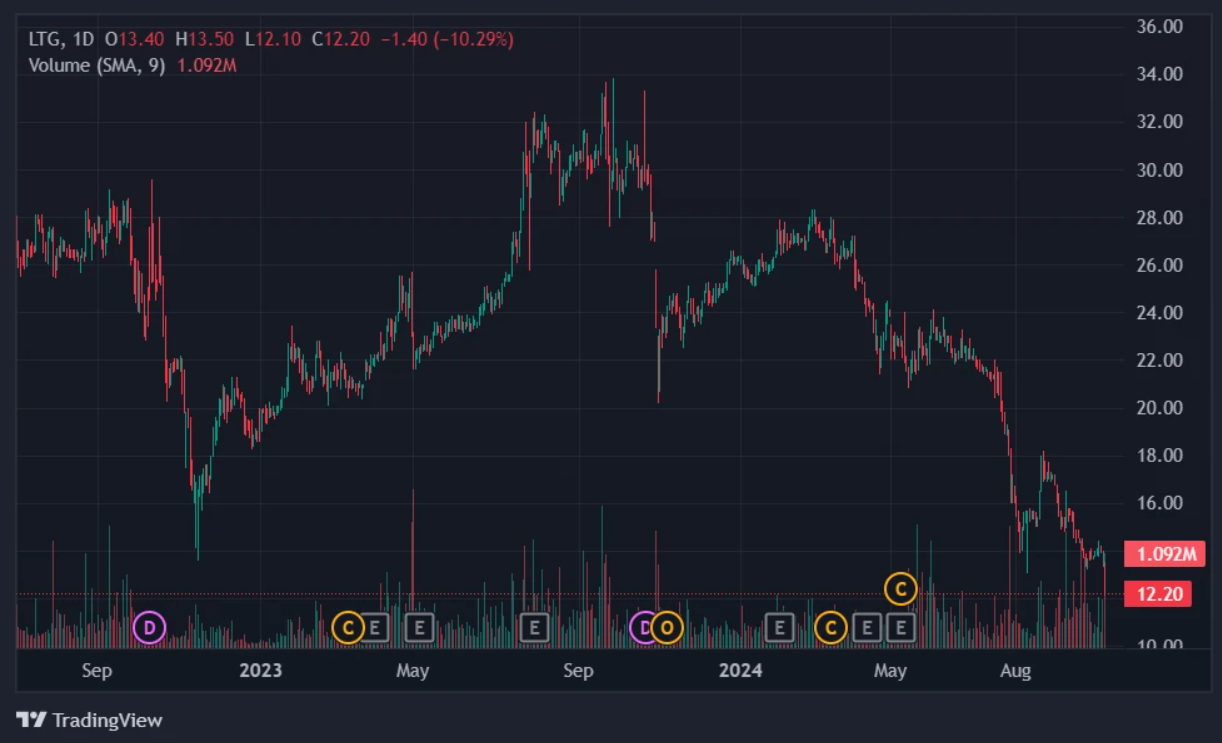Click the May label after 2023 on time axis

point(412,670)
